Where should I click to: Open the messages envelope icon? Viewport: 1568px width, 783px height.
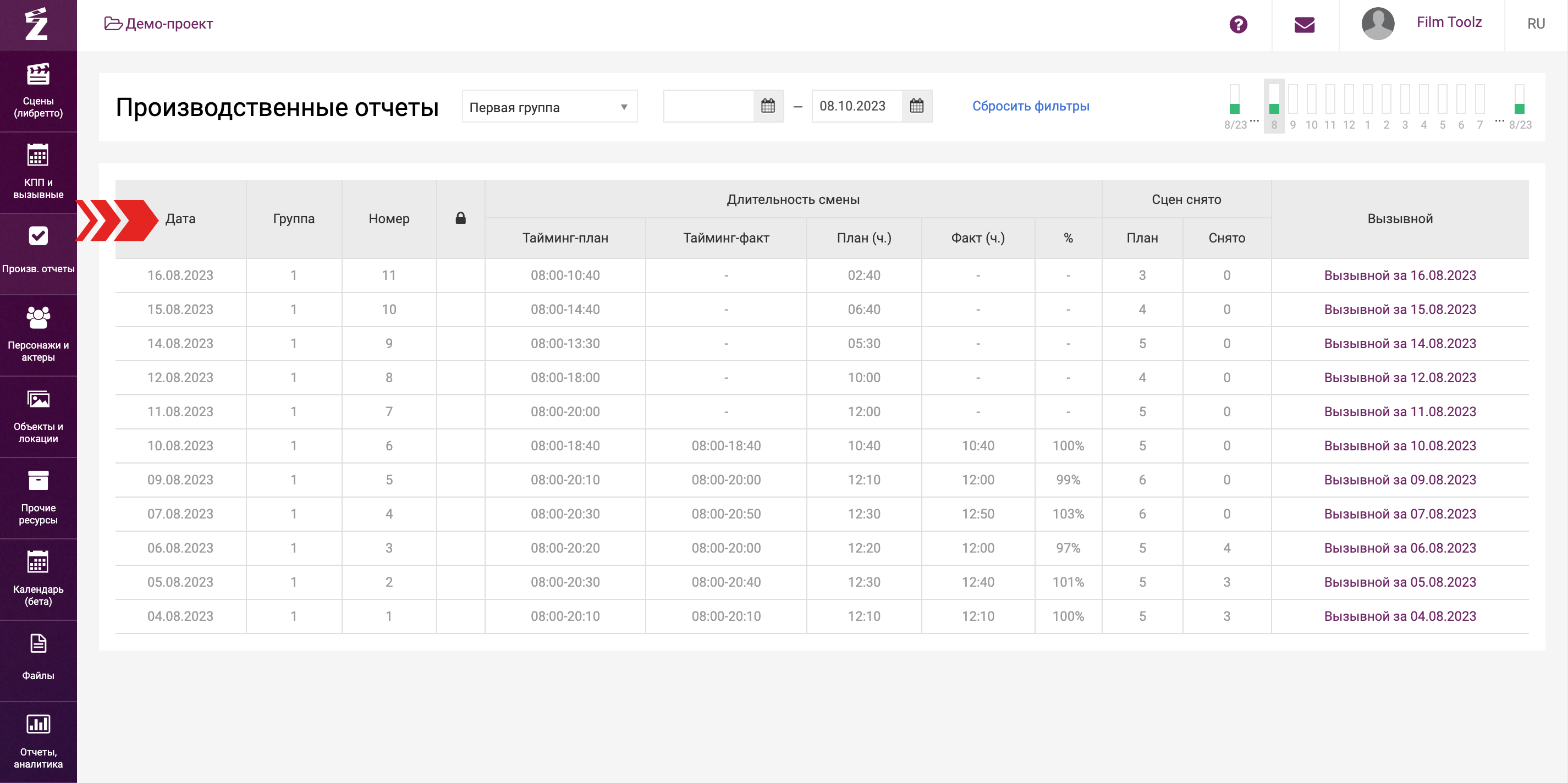pyautogui.click(x=1305, y=24)
